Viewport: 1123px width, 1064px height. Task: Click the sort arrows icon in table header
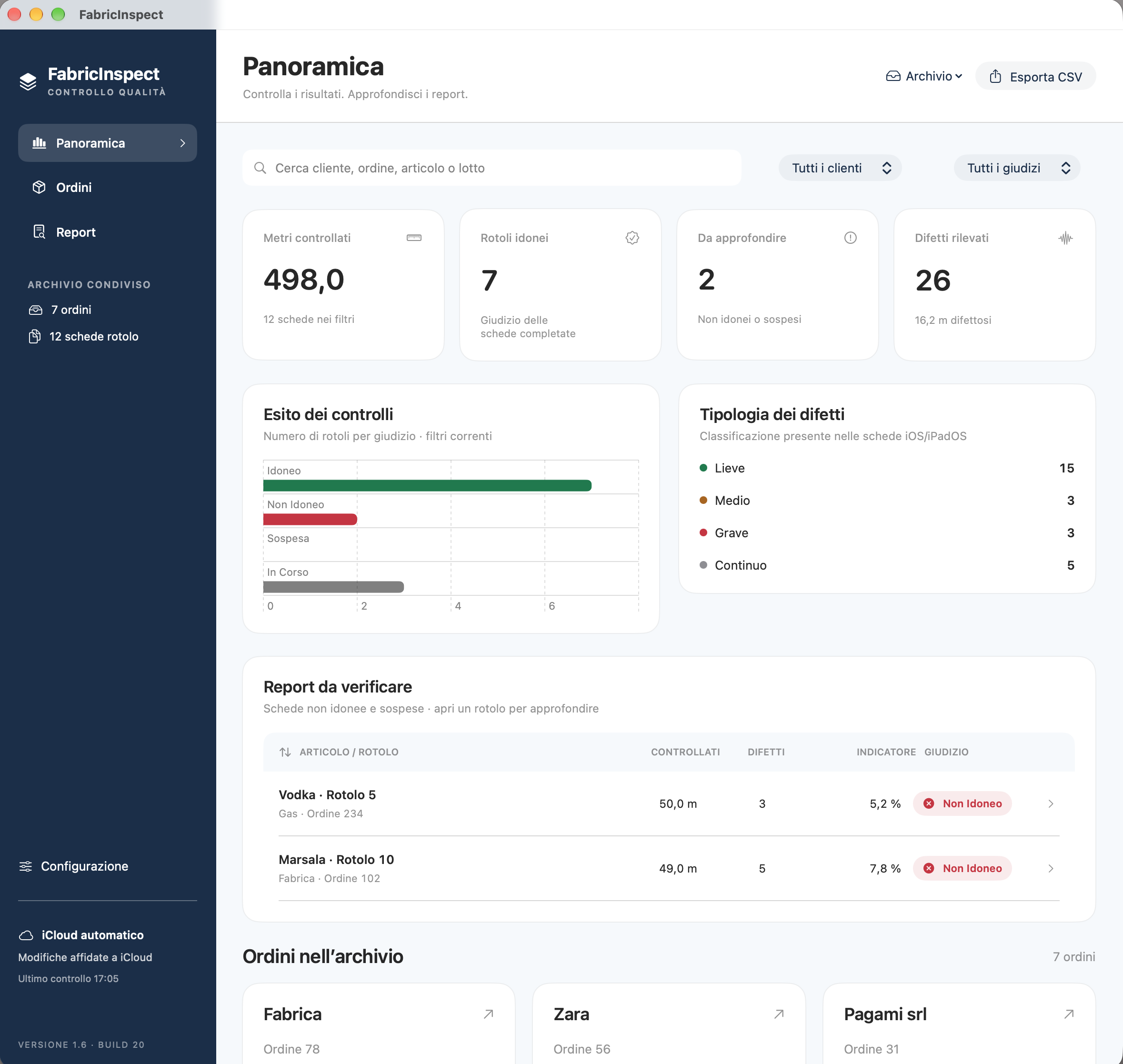285,752
